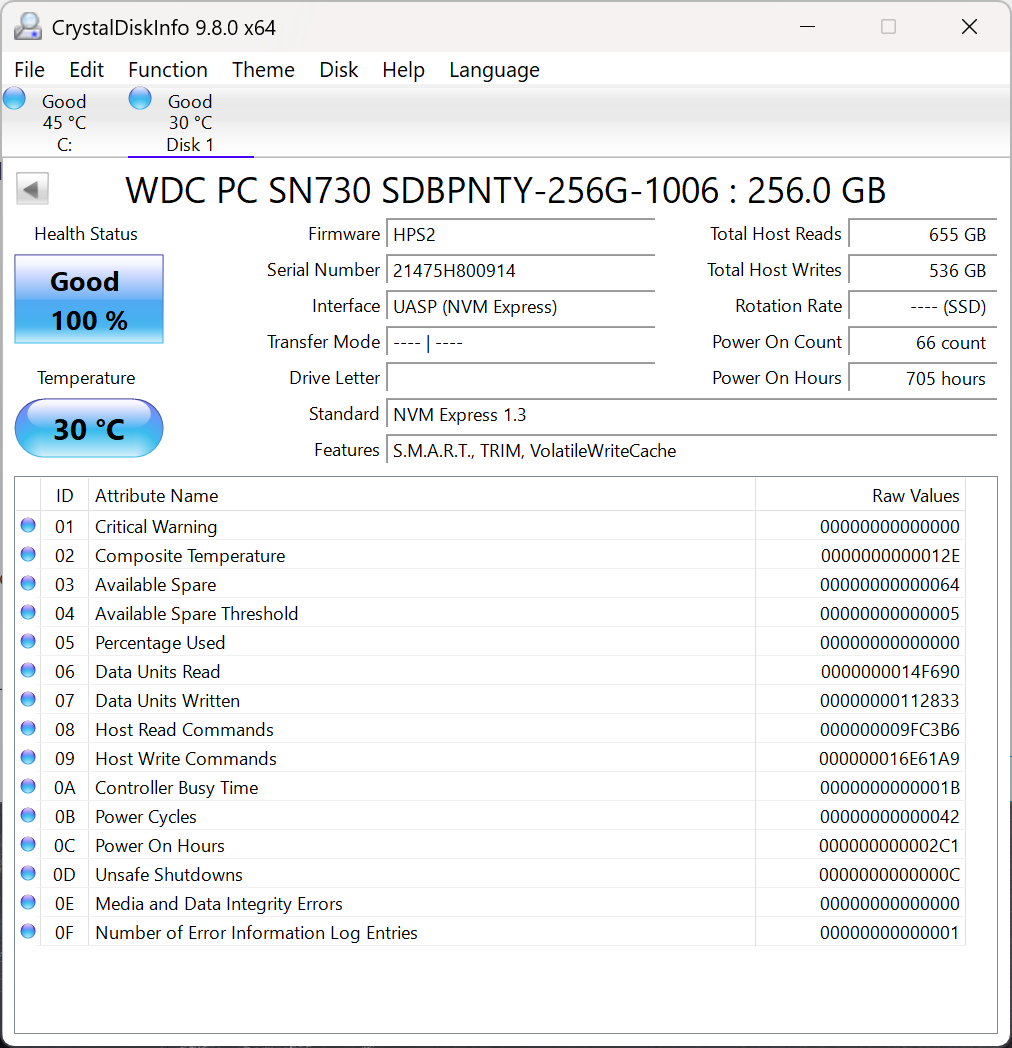Click the empty Drive Letter field
Viewport: 1012px width, 1048px height.
521,379
